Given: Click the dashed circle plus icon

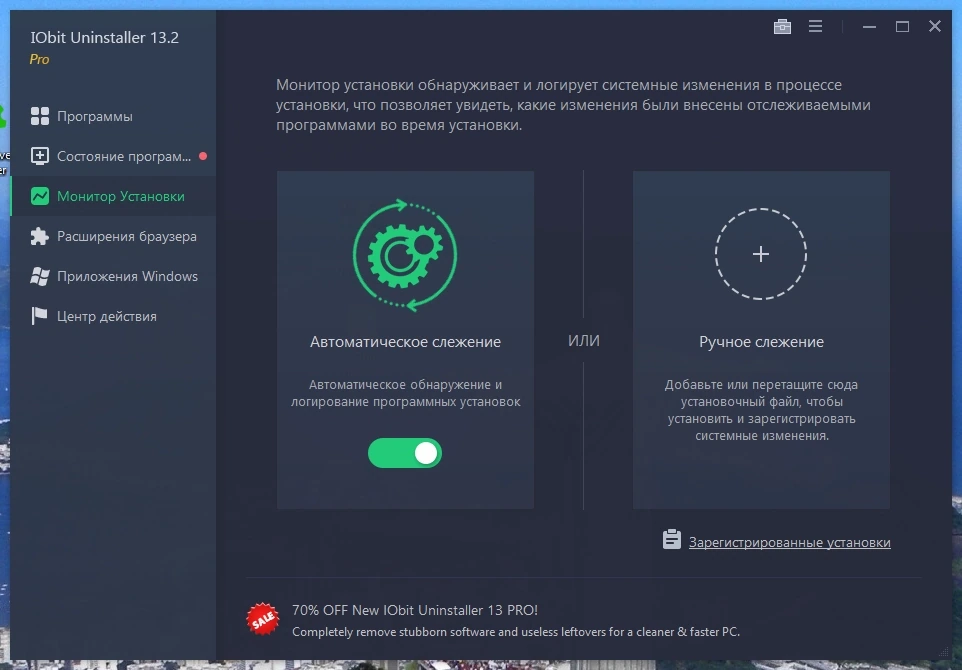Looking at the screenshot, I should pos(761,254).
